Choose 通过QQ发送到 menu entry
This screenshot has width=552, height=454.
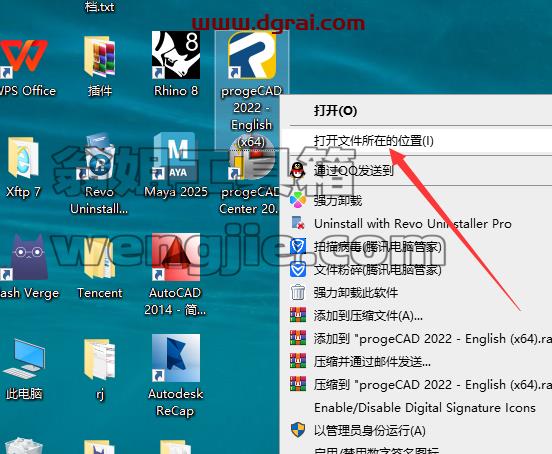pyautogui.click(x=416, y=171)
